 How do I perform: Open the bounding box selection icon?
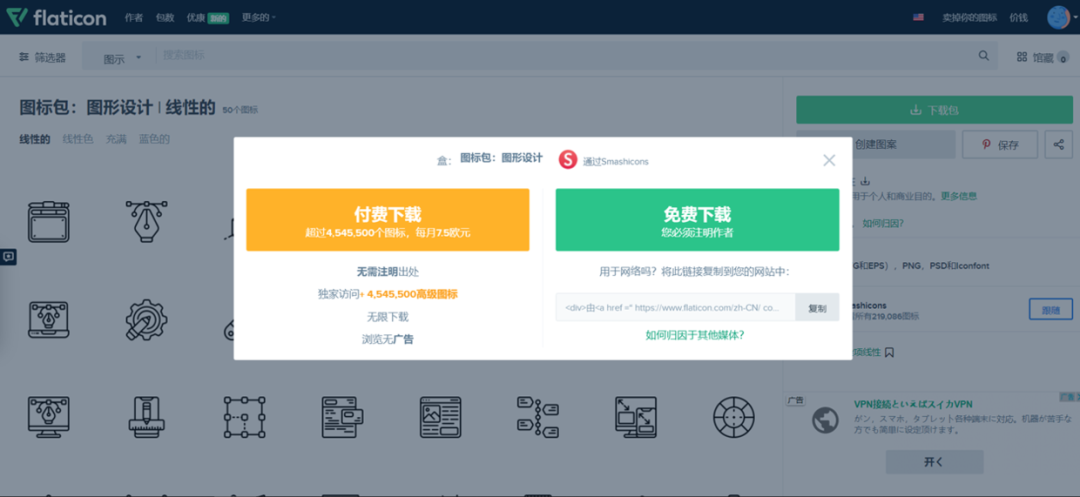[x=245, y=417]
